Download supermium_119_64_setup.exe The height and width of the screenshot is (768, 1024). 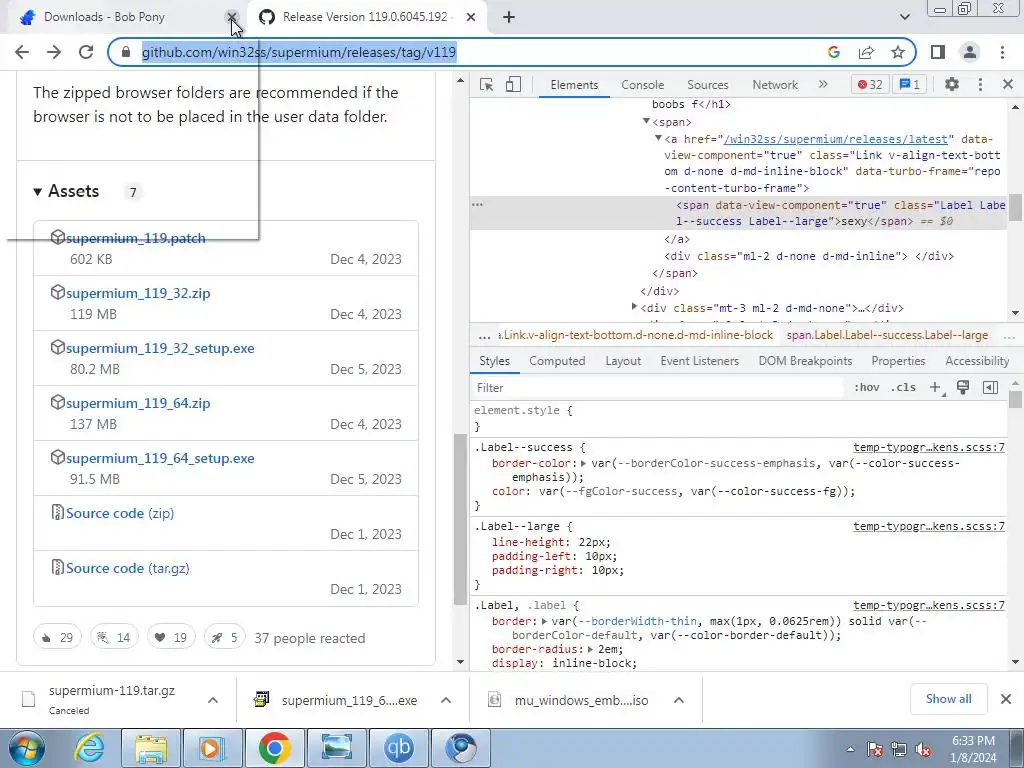[x=160, y=458]
